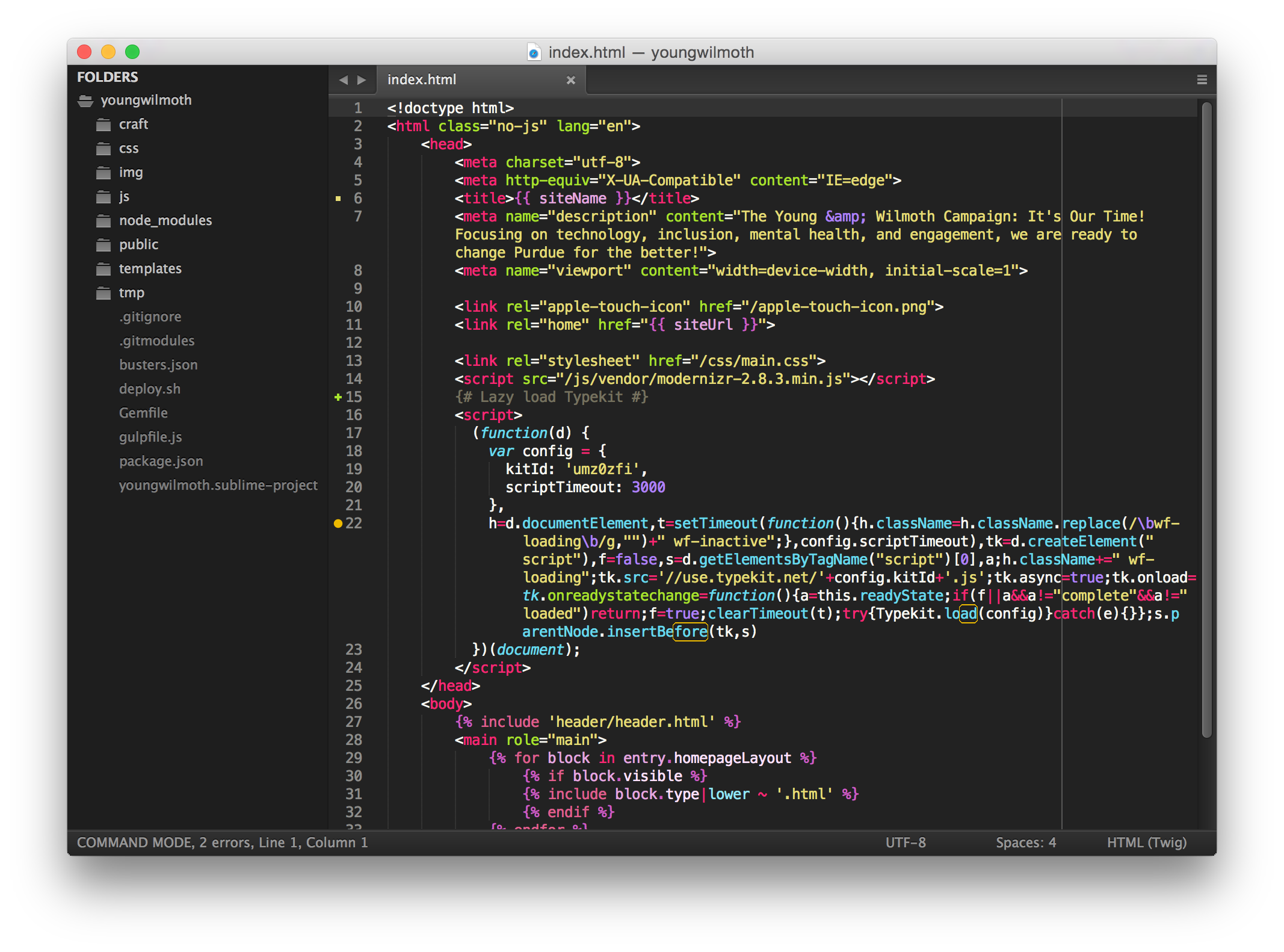Close the index.html tab

tap(571, 80)
